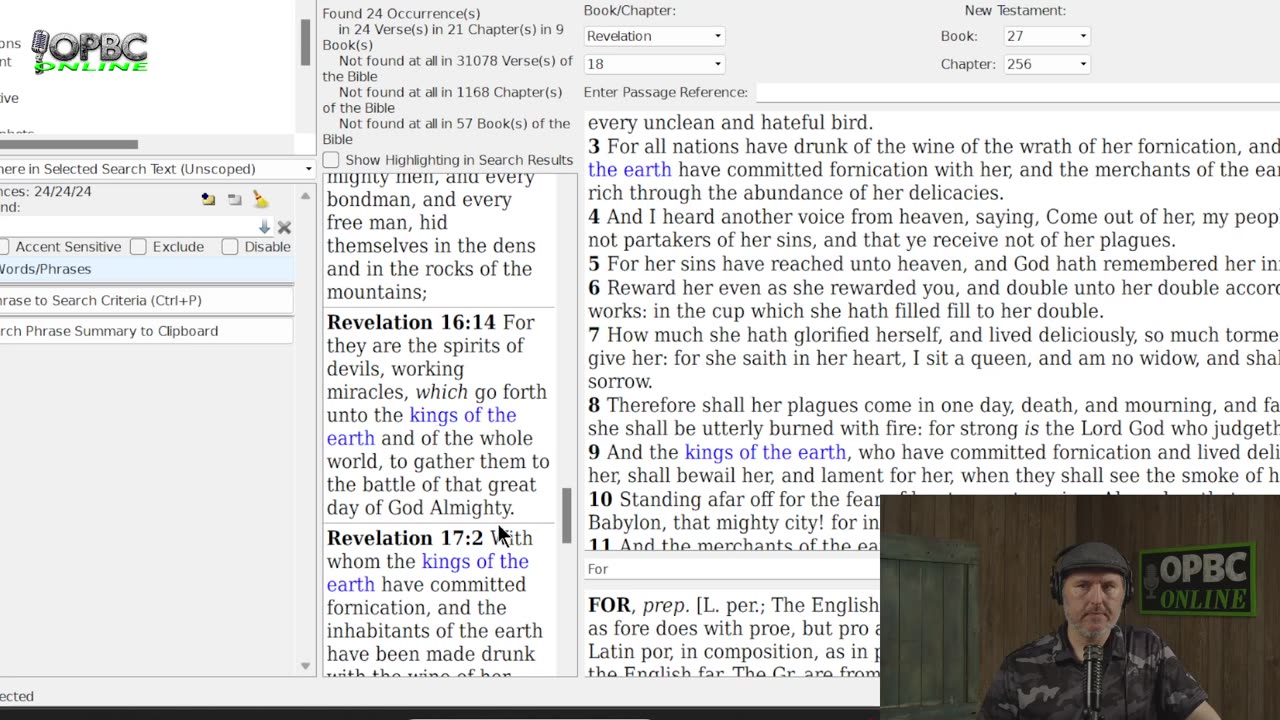1280x720 pixels.
Task: Click the down arrow of the search phrase panel scrollbar
Action: point(305,666)
